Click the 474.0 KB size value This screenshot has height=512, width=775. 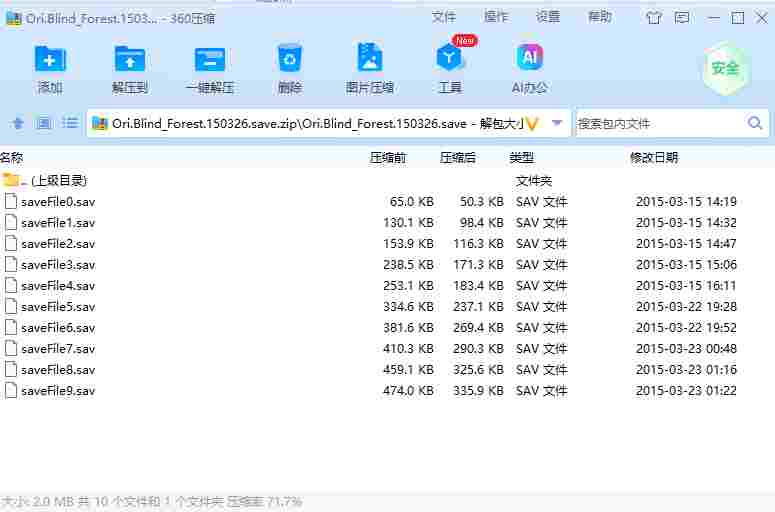point(408,390)
